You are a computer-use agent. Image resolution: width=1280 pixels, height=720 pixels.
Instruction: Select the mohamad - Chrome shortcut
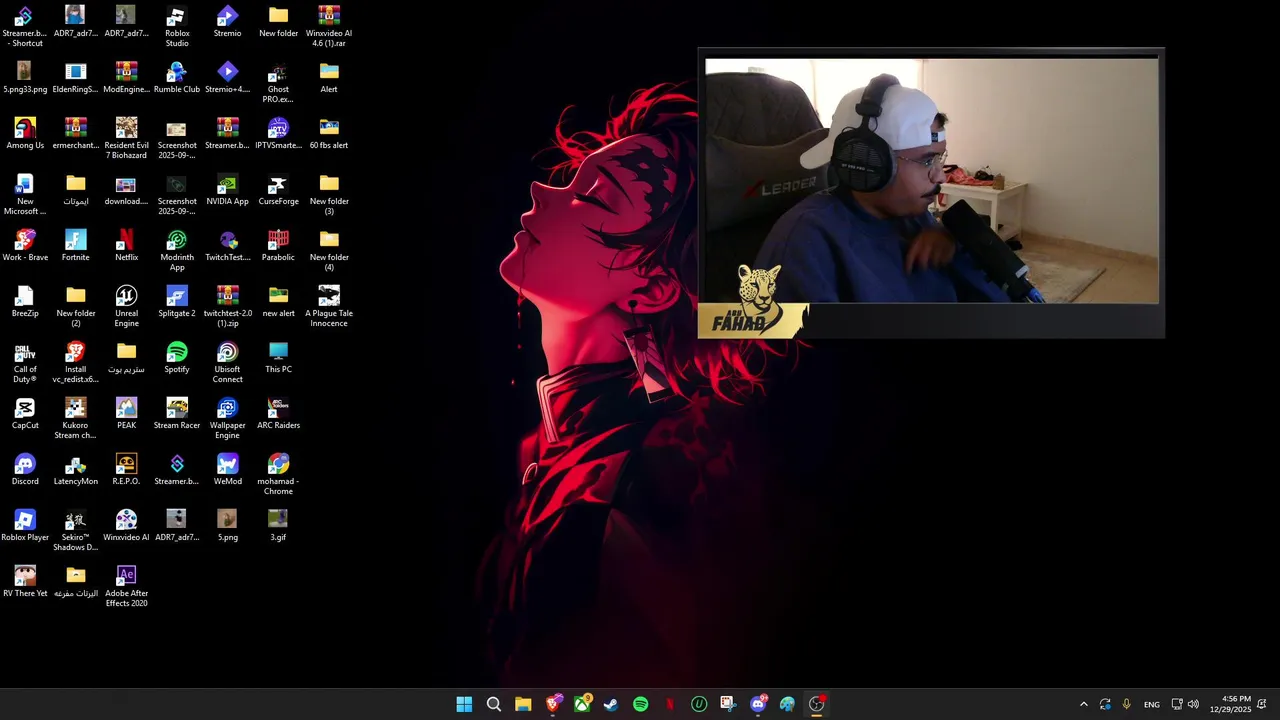(x=278, y=474)
